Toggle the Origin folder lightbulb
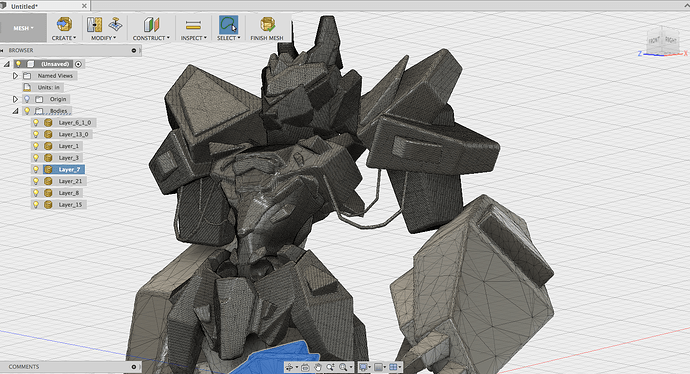690x374 pixels. point(27,99)
